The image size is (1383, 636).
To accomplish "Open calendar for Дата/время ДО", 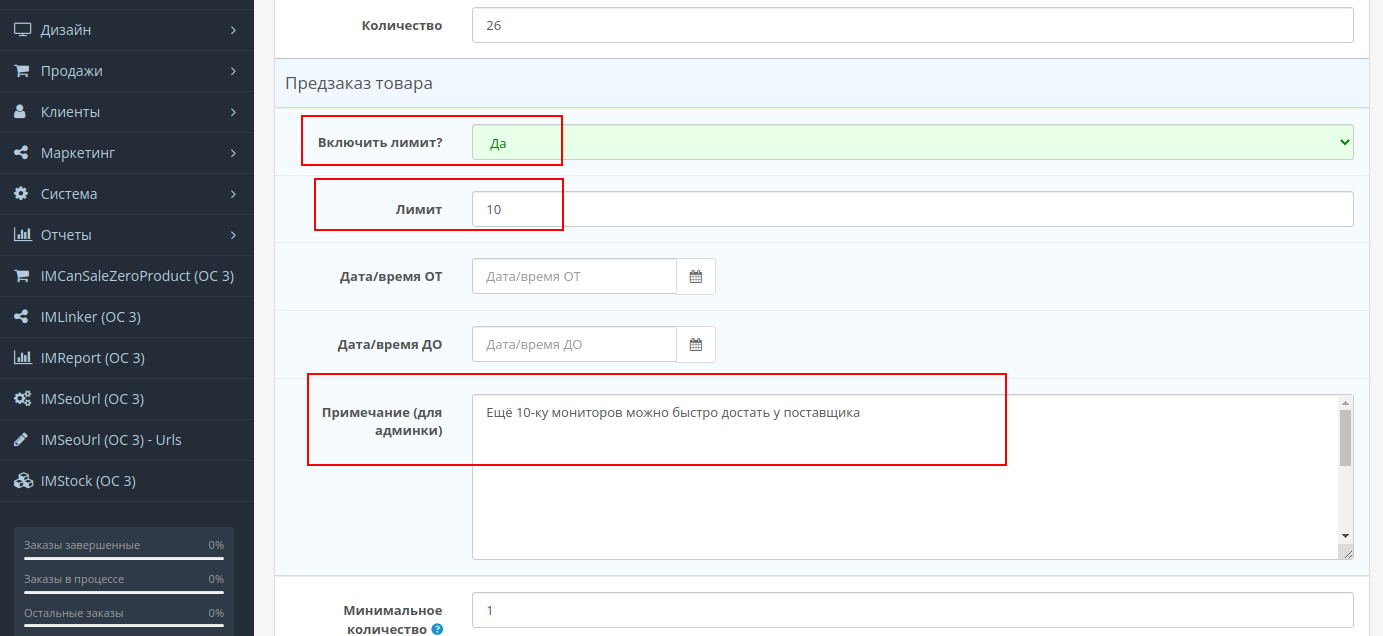I will pos(696,344).
